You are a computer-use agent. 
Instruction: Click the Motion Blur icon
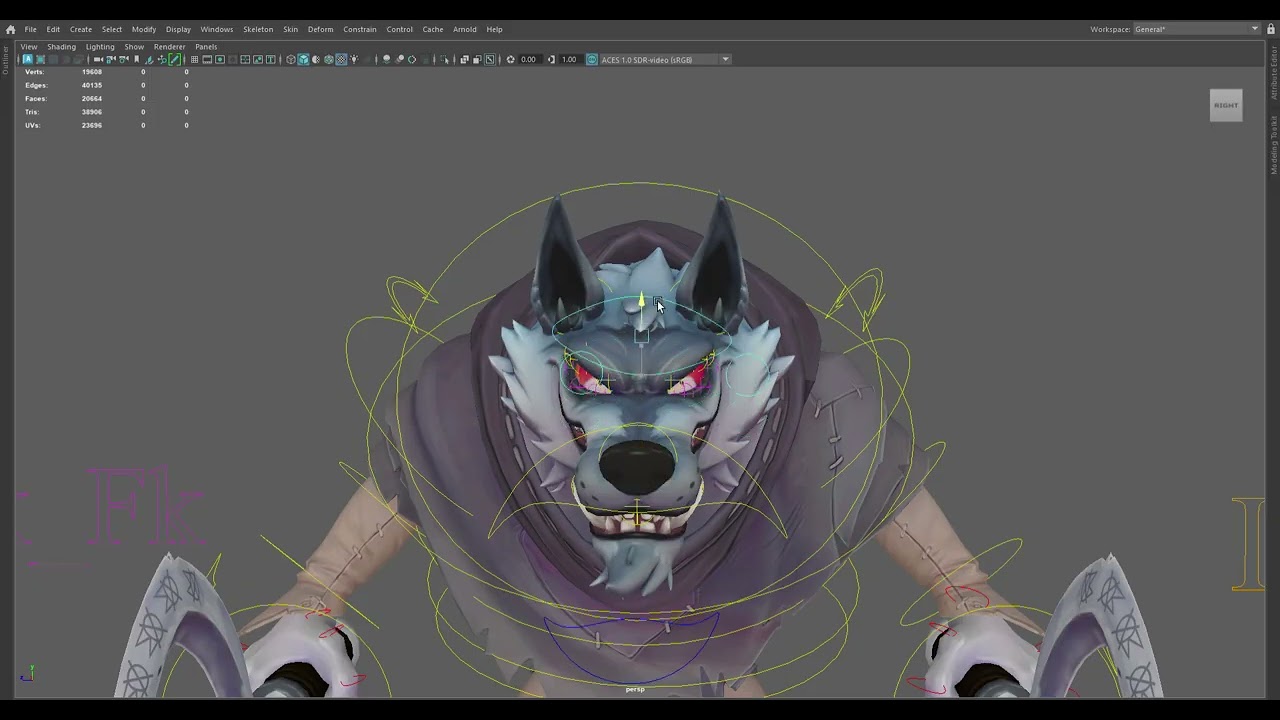(x=399, y=59)
